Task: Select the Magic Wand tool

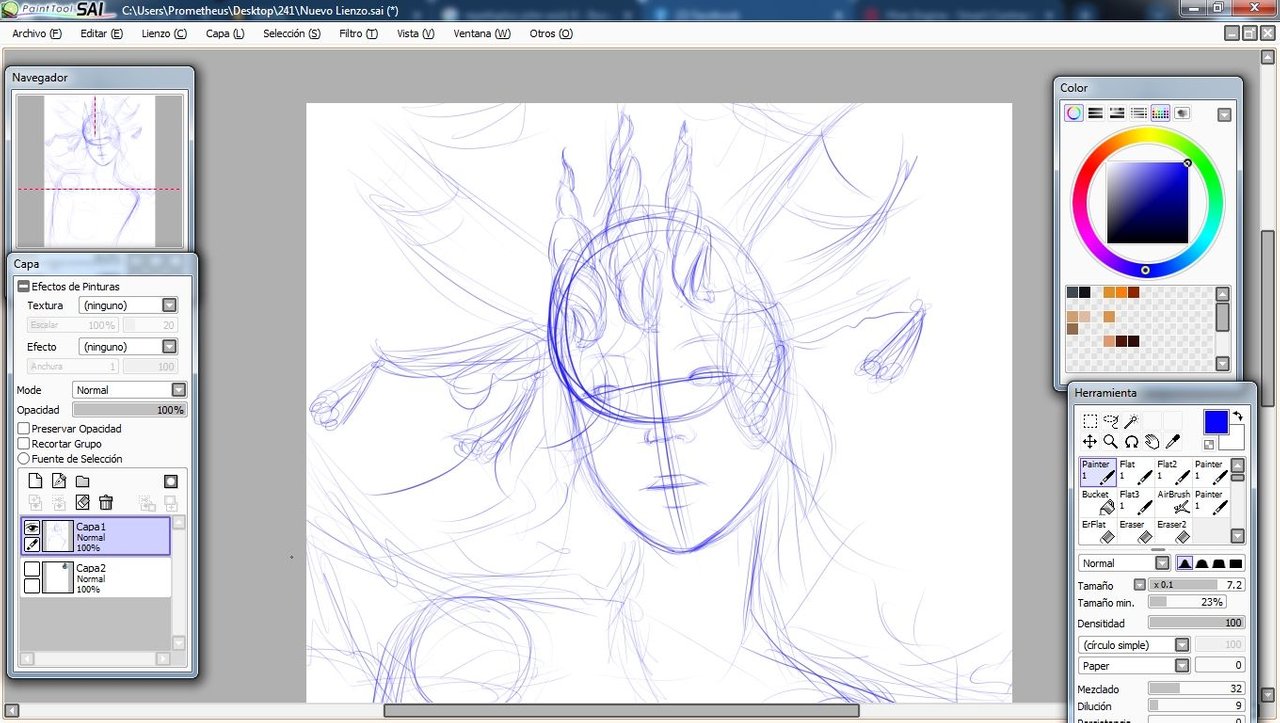Action: [1131, 422]
